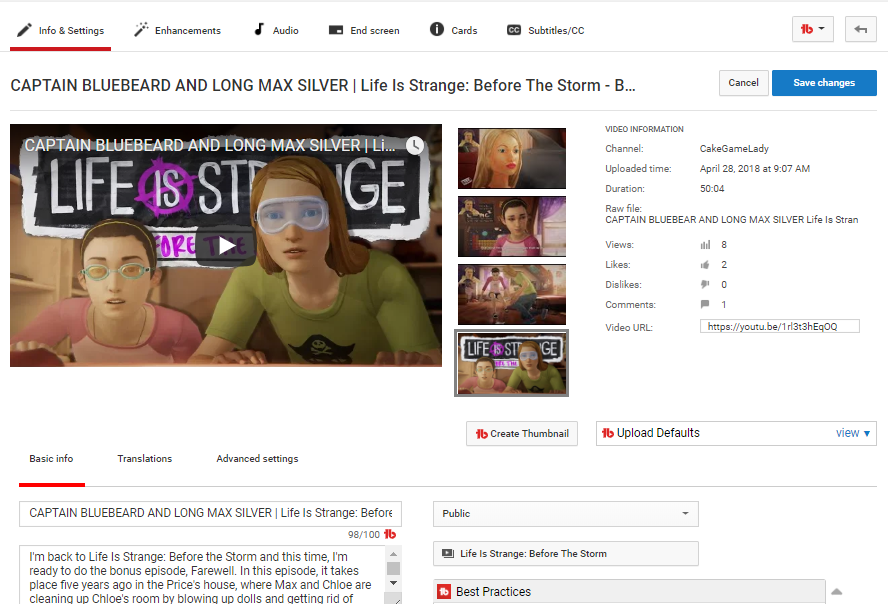888x604 pixels.
Task: Click the Views bar chart icon
Action: pos(705,245)
